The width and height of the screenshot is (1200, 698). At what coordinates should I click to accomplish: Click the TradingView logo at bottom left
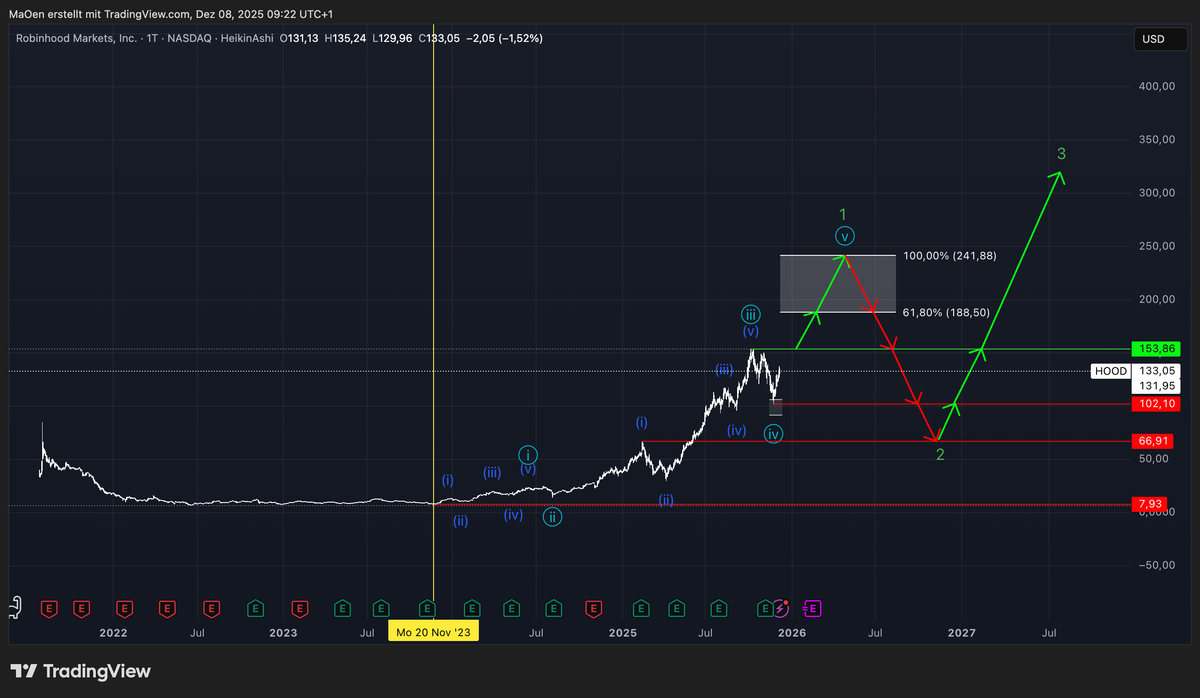point(81,672)
